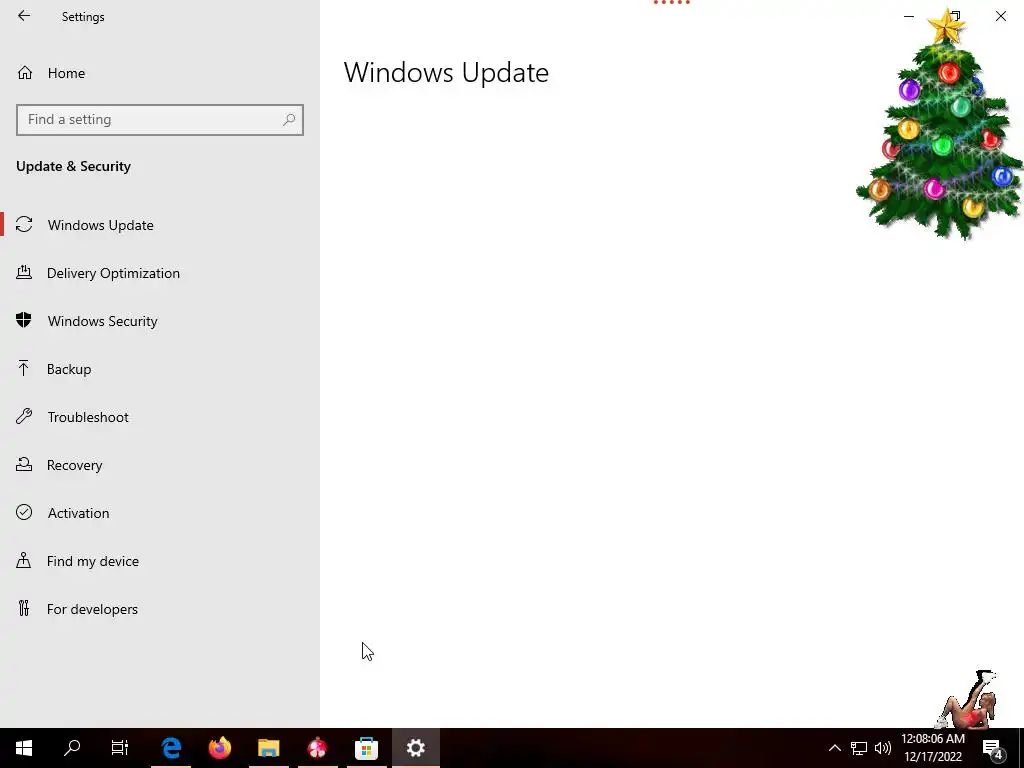This screenshot has width=1024, height=768.
Task: Open the pink flower app in taskbar
Action: tap(317, 748)
